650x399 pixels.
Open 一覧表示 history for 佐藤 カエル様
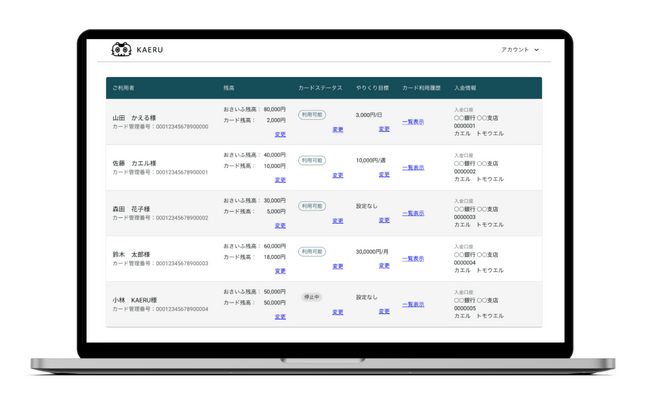click(413, 167)
